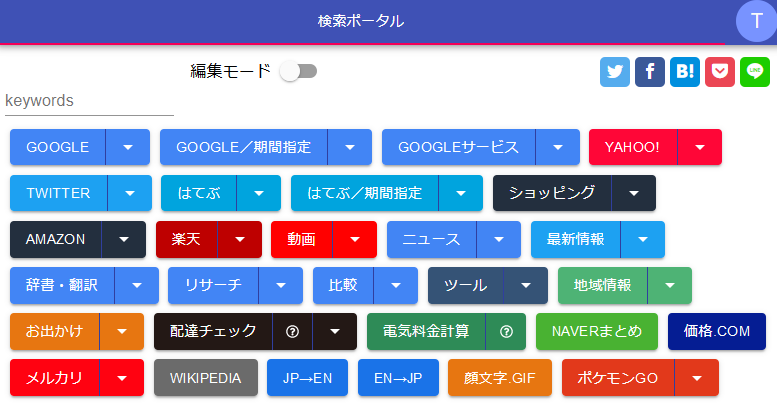
Task: Search with the WIKIPEDIA button
Action: point(206,378)
